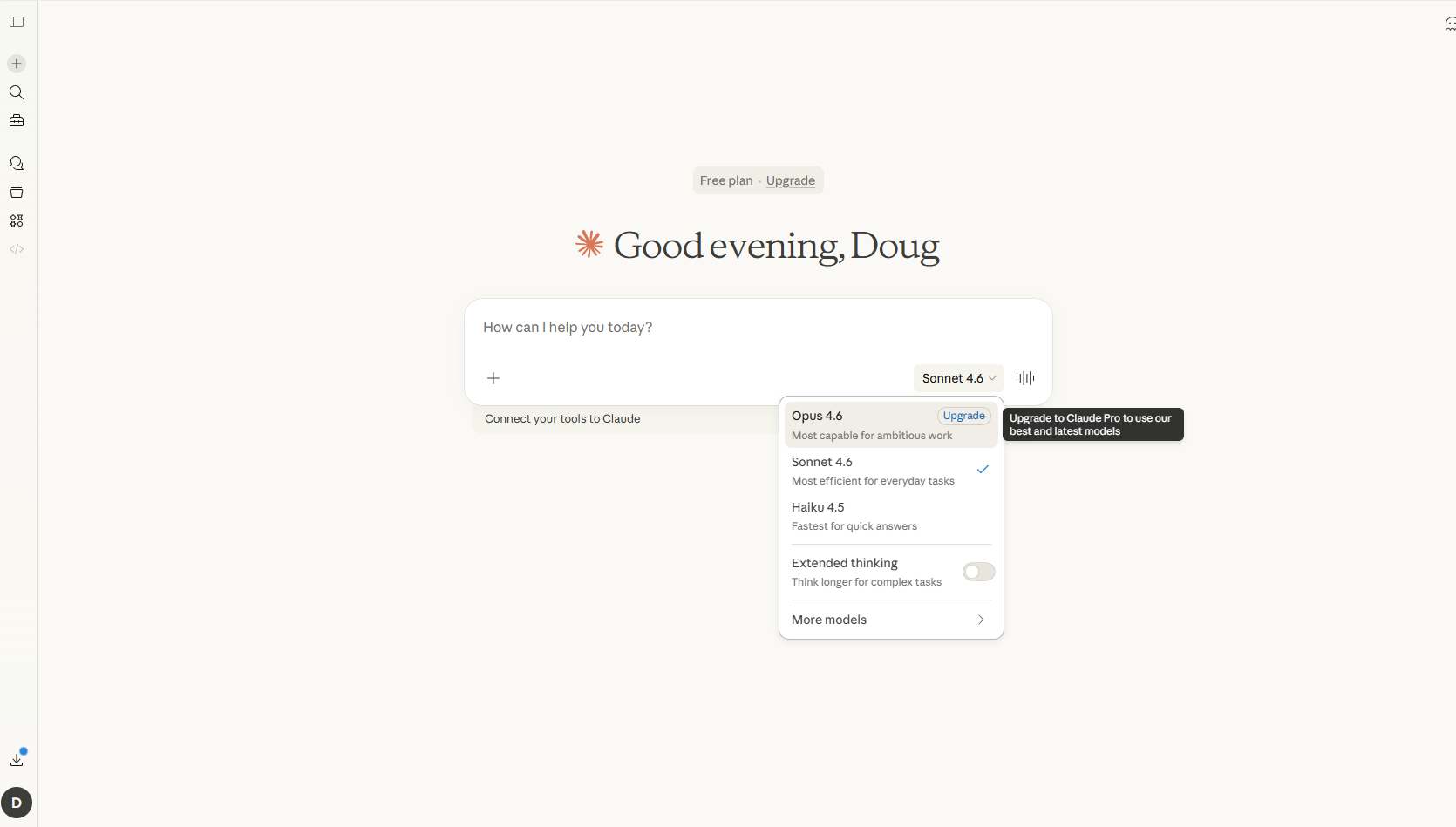Expand the More models submenu
The width and height of the screenshot is (1456, 827).
click(x=891, y=620)
